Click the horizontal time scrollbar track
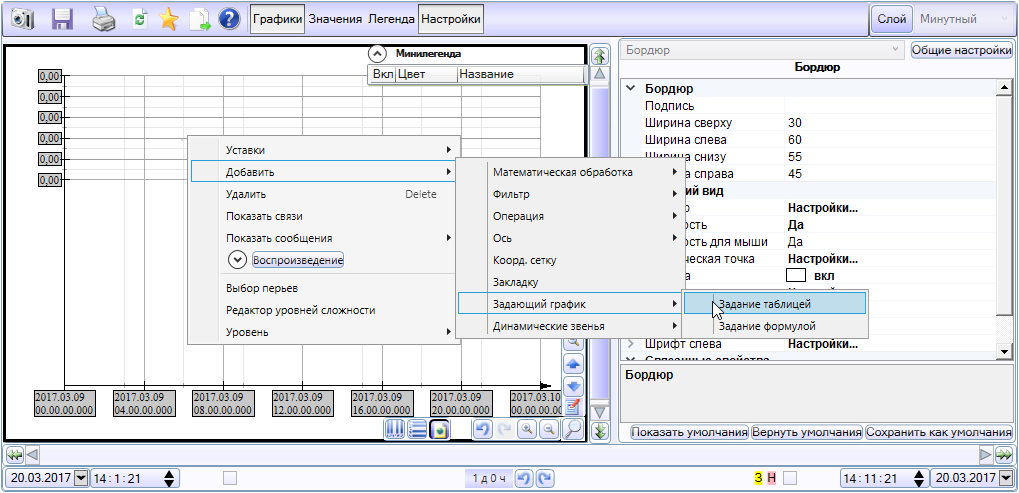Screen dimensions: 1019x493 click(509, 453)
